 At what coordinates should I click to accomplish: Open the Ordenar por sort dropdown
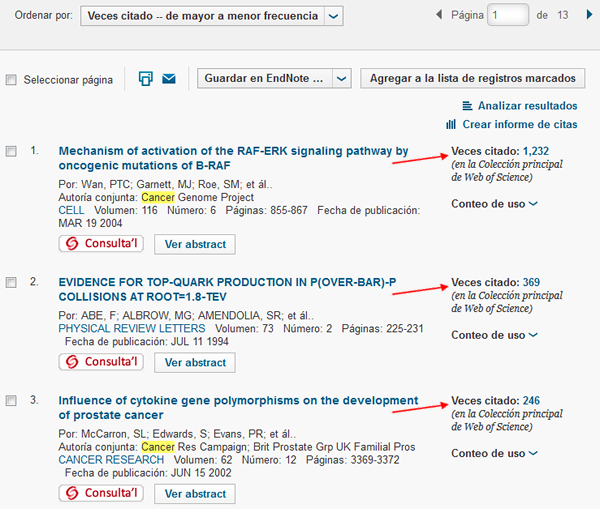212,16
